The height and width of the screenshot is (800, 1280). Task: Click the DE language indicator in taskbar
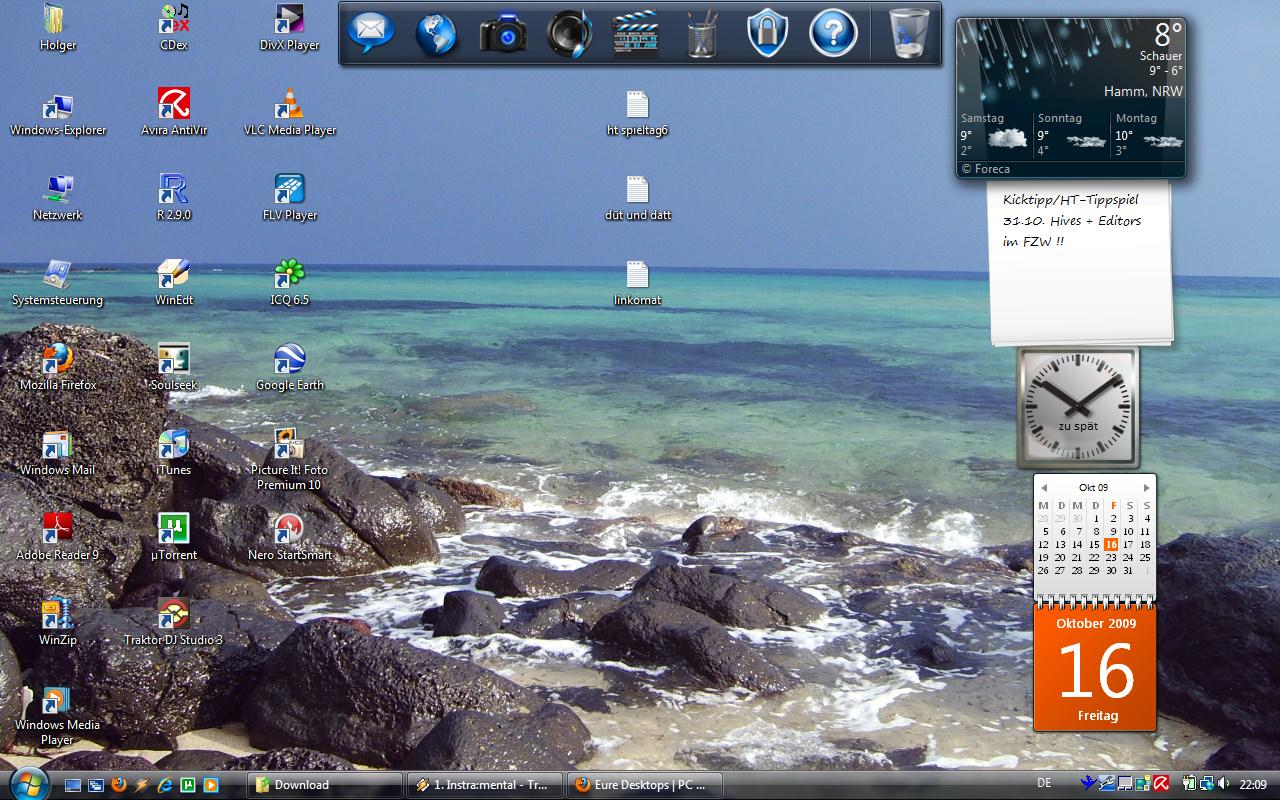click(1044, 784)
